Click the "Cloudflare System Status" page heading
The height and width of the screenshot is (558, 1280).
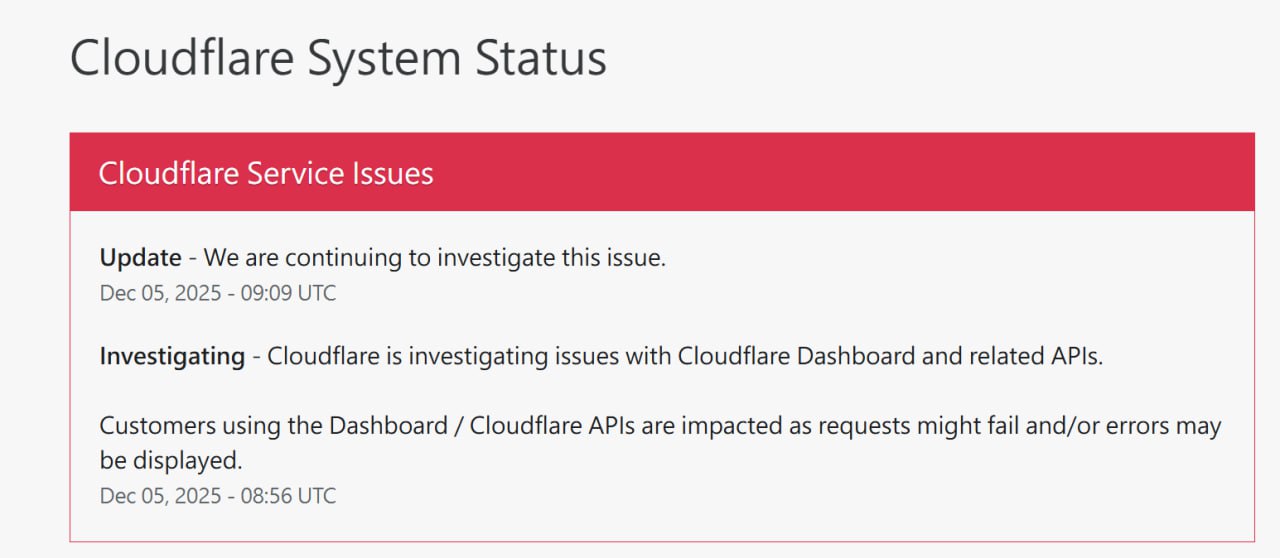(338, 58)
